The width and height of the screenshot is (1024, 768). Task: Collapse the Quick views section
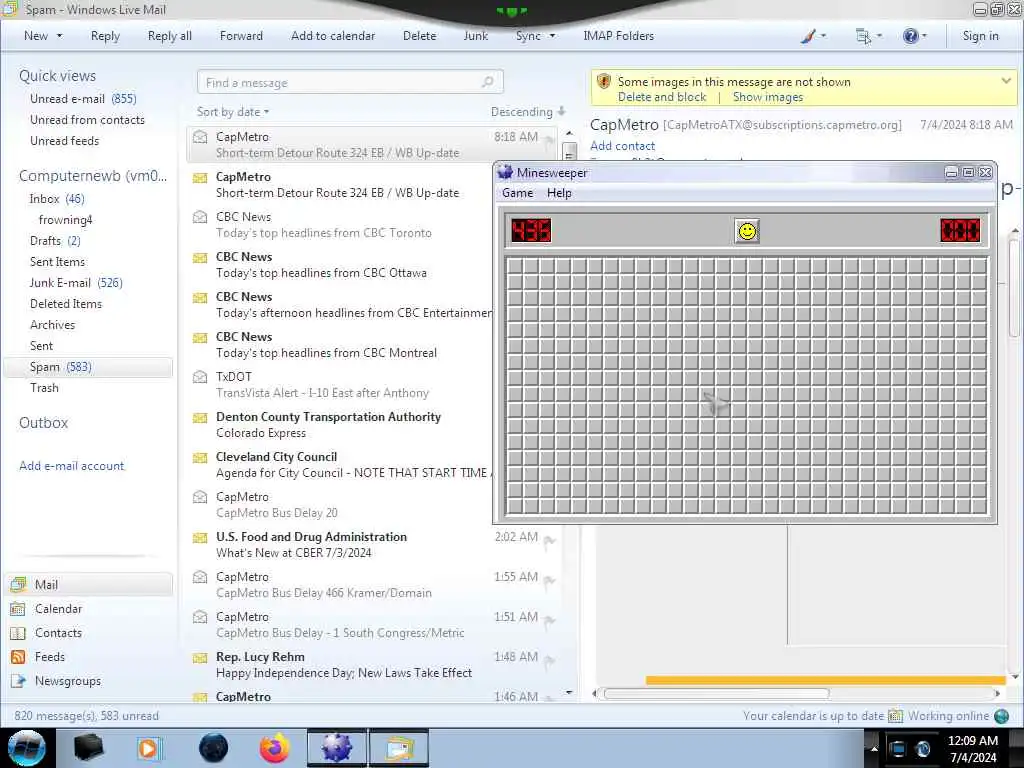click(x=57, y=76)
